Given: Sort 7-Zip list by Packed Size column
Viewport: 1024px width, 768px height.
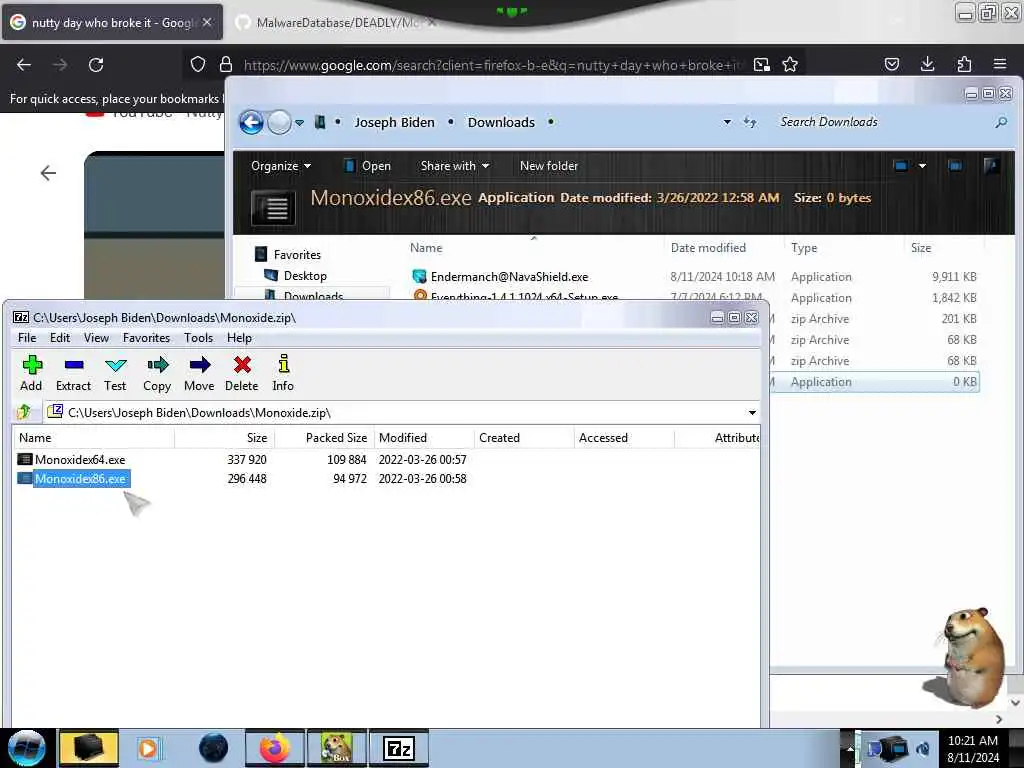Looking at the screenshot, I should coord(324,438).
